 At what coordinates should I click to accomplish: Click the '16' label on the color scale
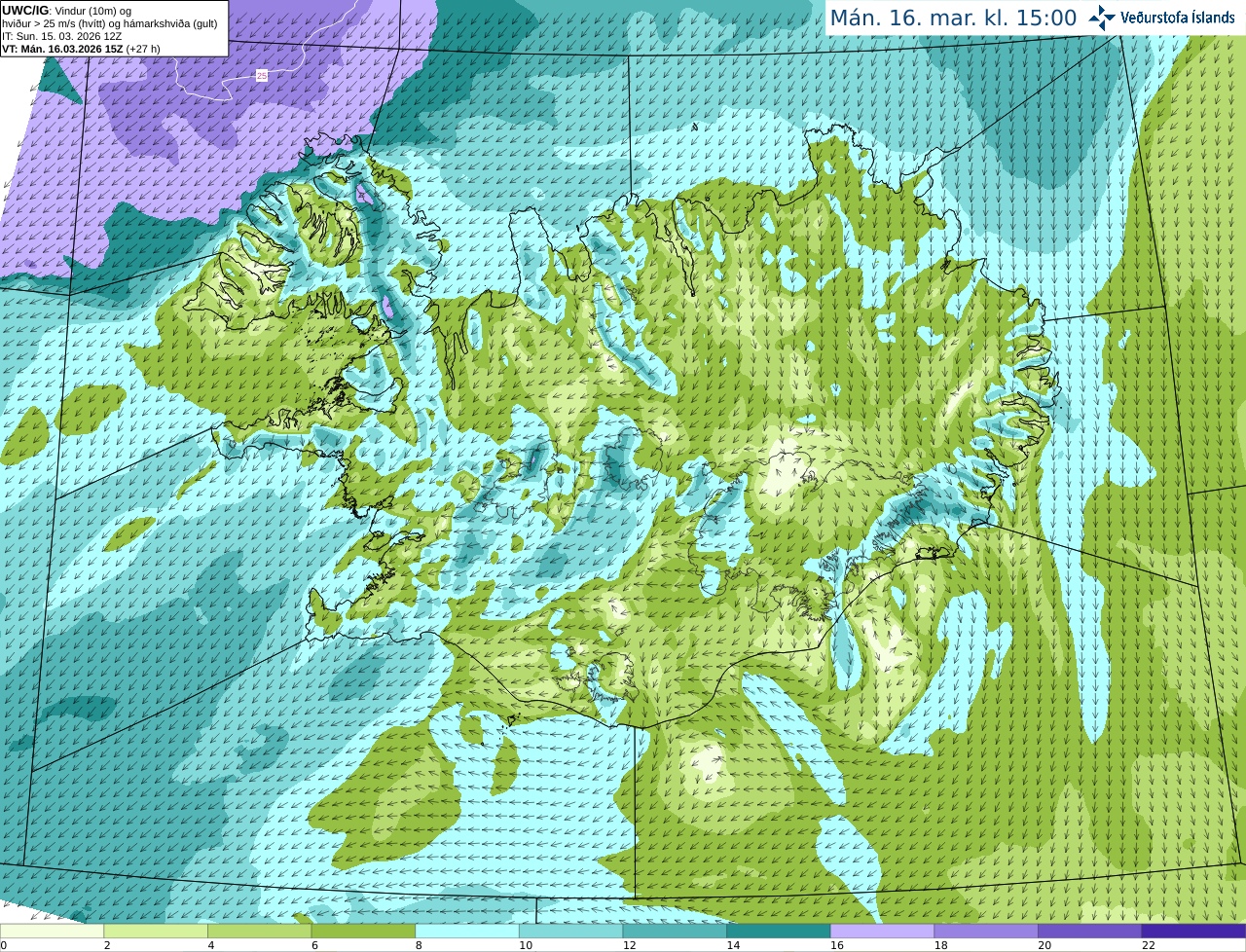[837, 945]
